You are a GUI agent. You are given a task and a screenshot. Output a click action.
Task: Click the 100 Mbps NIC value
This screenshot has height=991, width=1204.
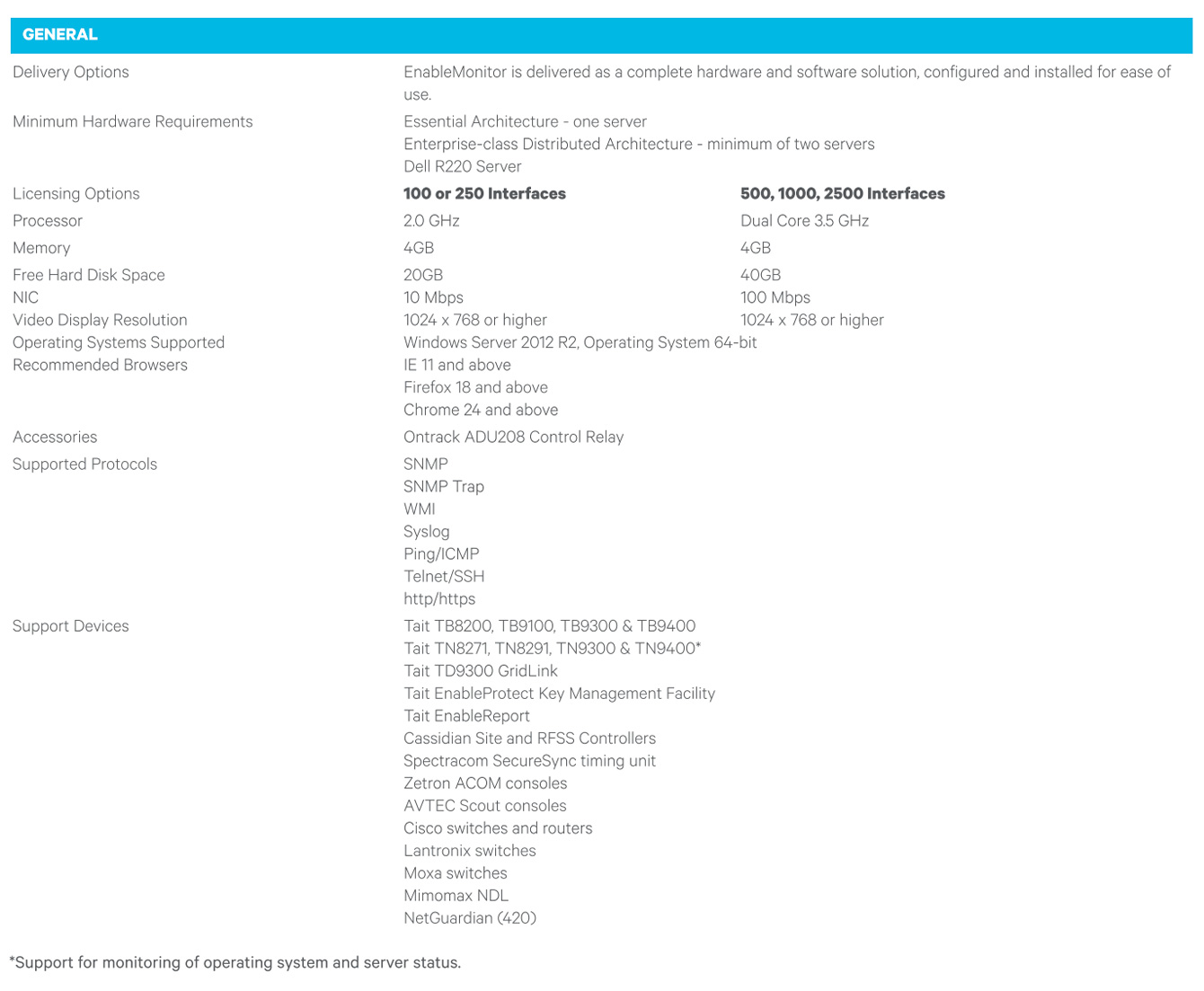775,297
